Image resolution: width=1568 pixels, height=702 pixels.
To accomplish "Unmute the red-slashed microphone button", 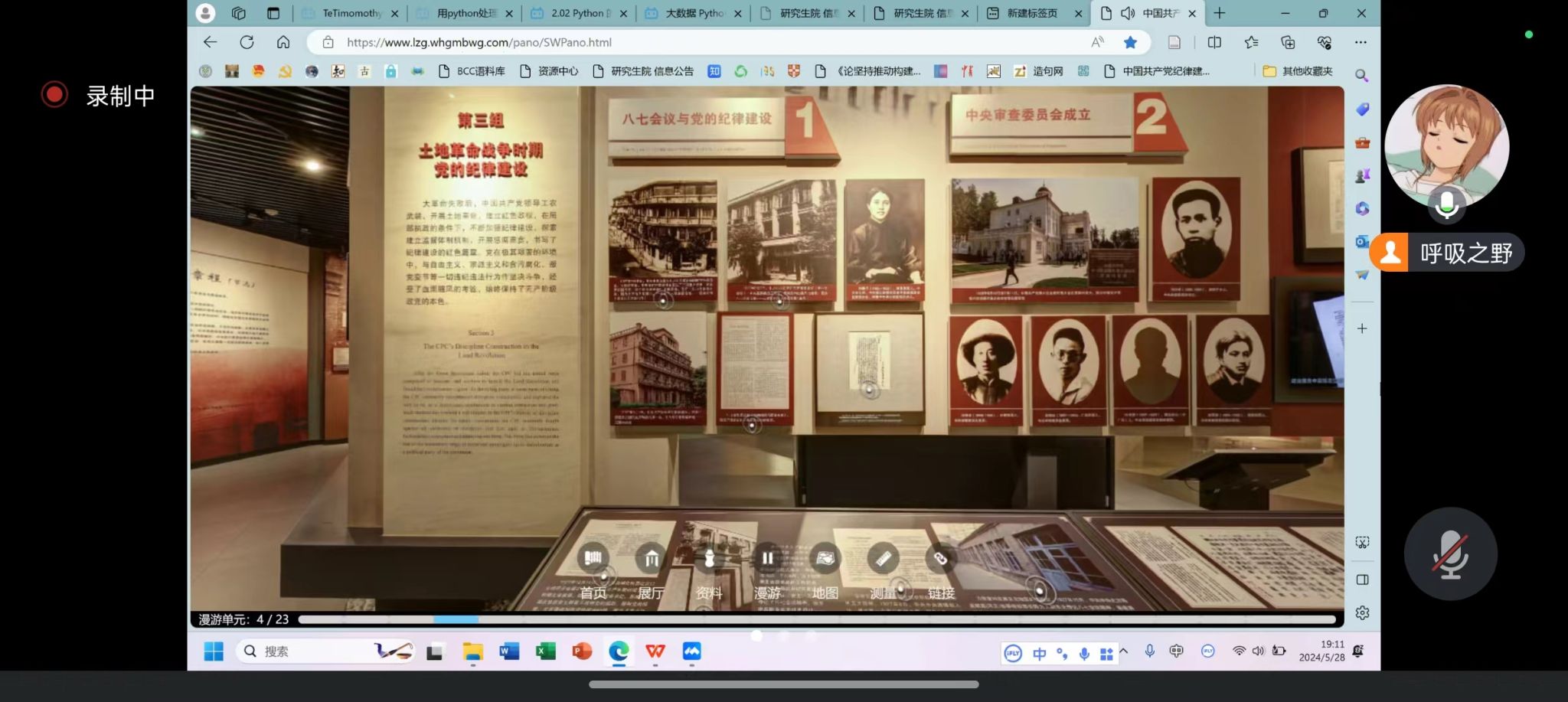I will pos(1450,553).
